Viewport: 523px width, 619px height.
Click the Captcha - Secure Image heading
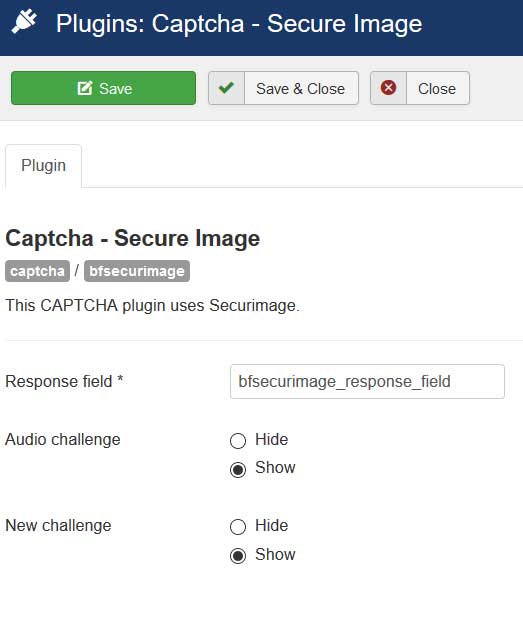(x=133, y=238)
